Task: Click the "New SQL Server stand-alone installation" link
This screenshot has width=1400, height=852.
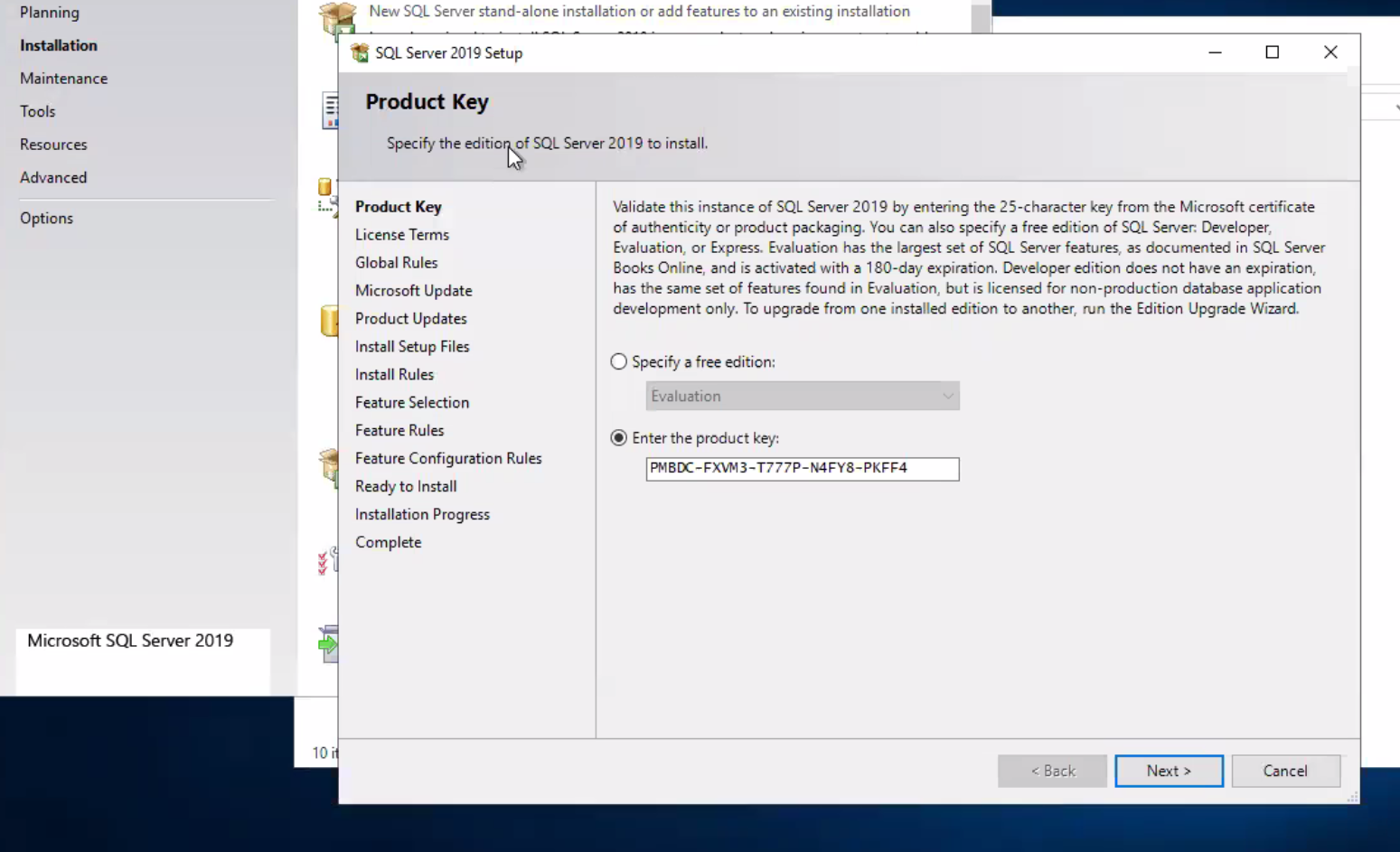Action: [639, 11]
